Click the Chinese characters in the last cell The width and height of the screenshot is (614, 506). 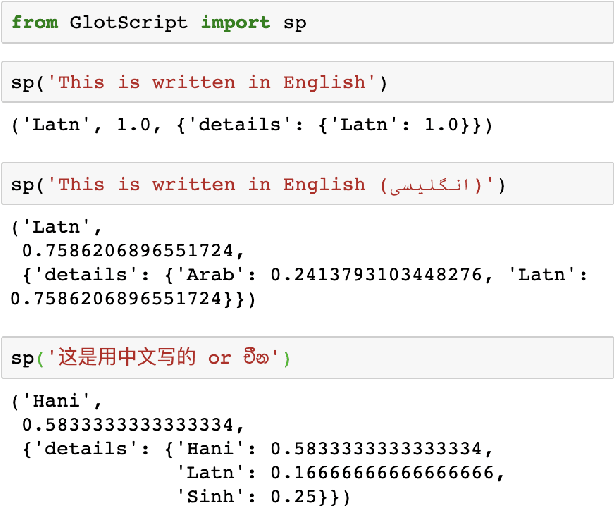tap(127, 358)
